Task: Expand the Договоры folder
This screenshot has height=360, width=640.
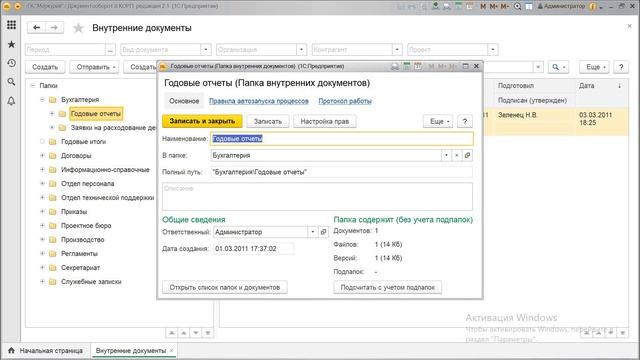Action: 42,156
